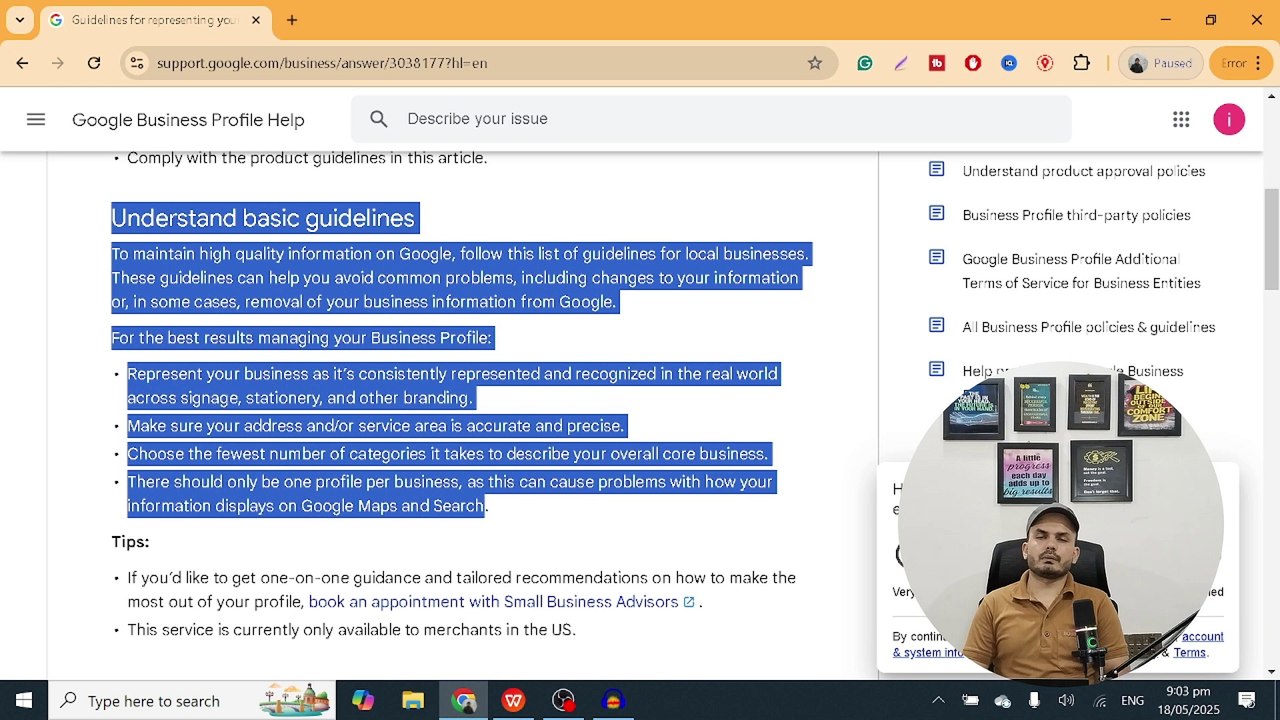This screenshot has width=1280, height=720.
Task: Click the scrollbar down arrow
Action: click(1271, 671)
